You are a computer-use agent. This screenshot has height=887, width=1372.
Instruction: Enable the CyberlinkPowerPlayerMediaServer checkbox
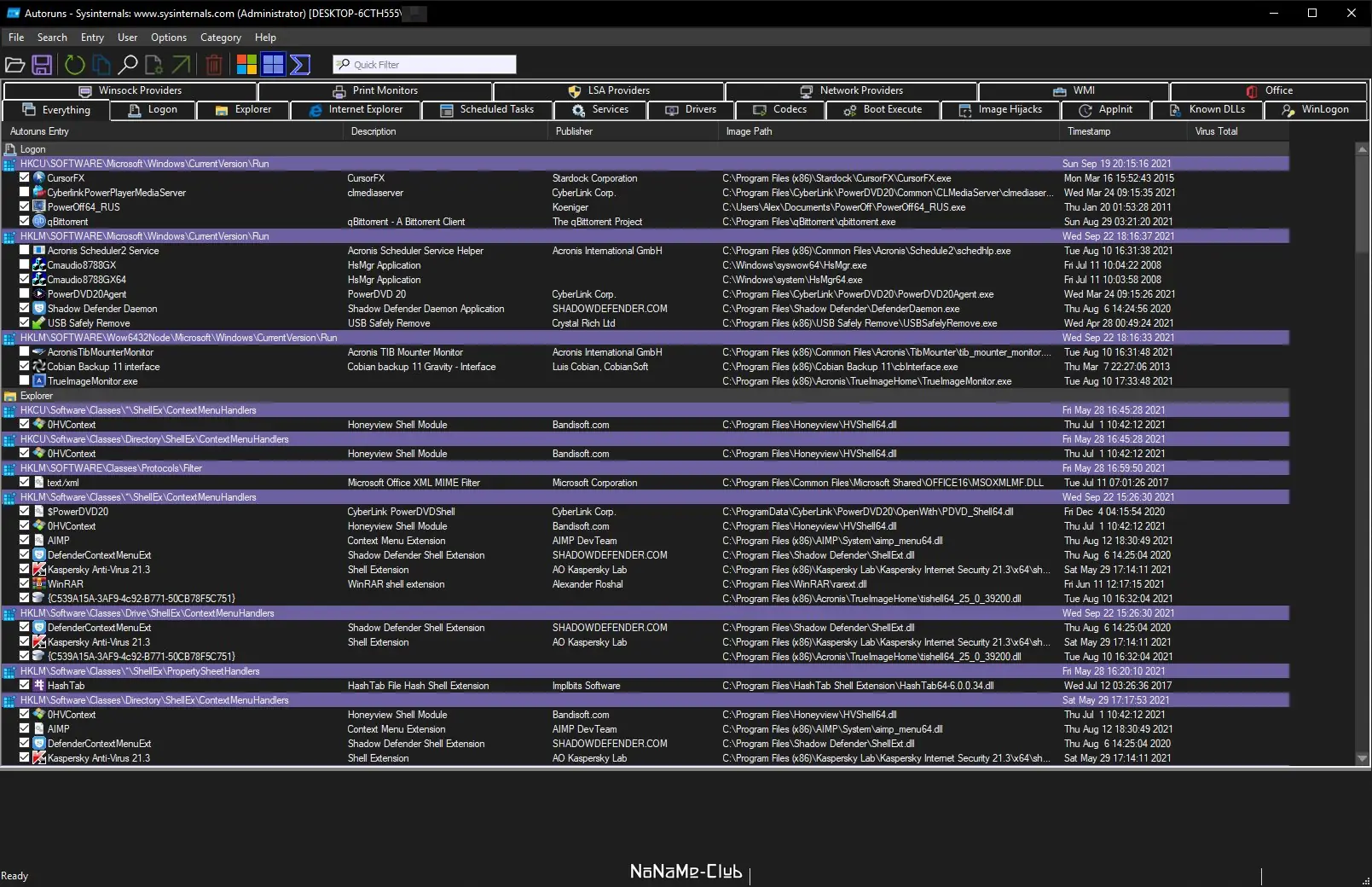point(24,193)
